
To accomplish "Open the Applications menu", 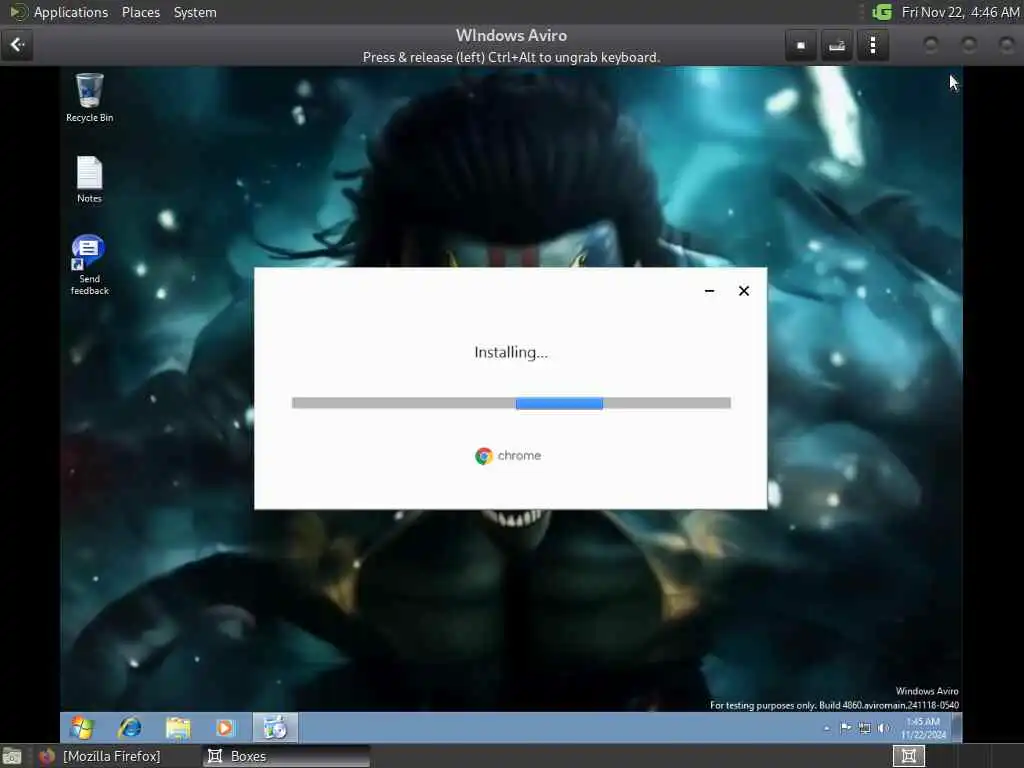I will (71, 12).
